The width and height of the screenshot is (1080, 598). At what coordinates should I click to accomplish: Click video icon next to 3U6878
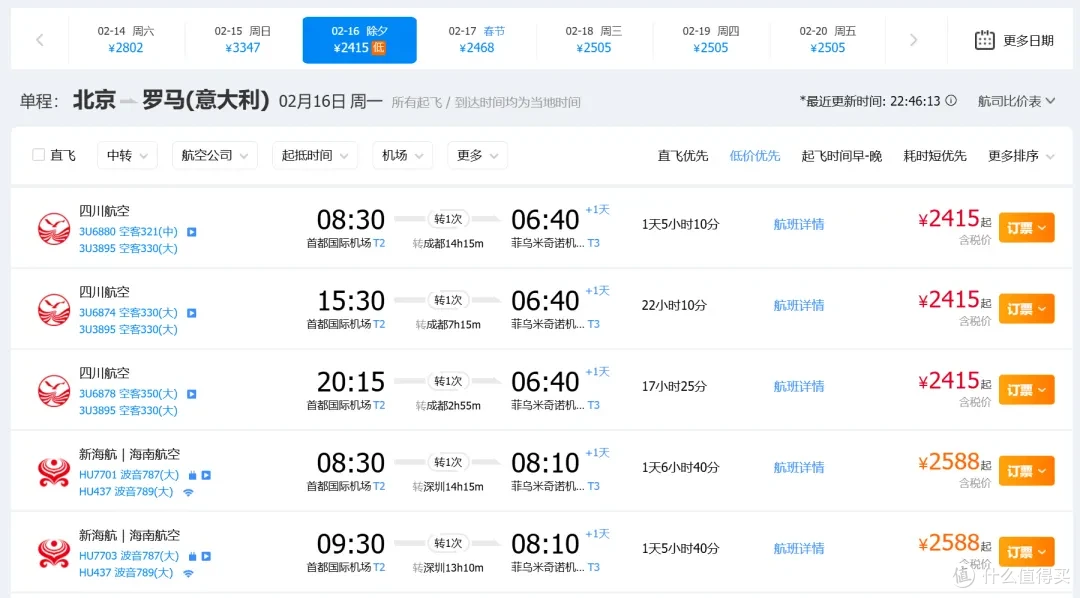pos(192,394)
